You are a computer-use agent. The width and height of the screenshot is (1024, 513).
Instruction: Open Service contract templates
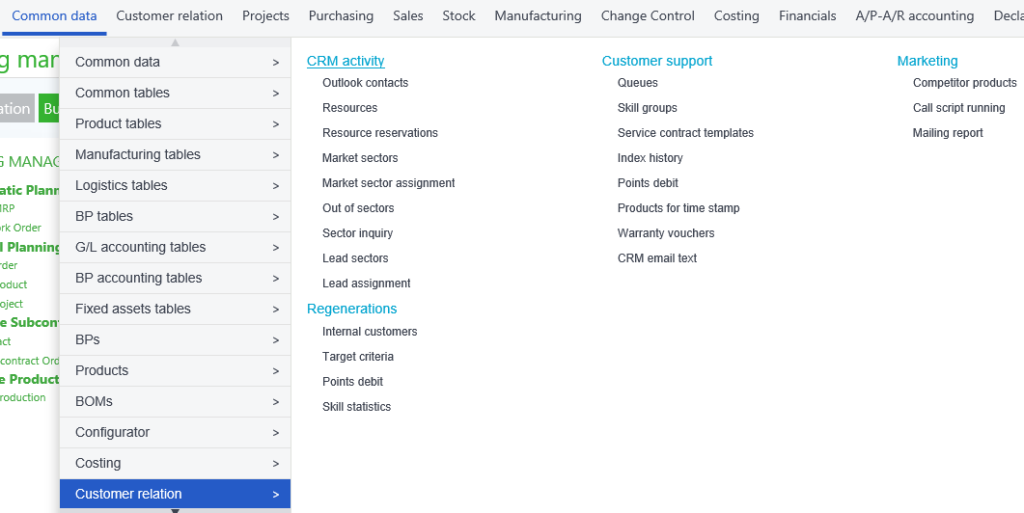[x=685, y=133]
